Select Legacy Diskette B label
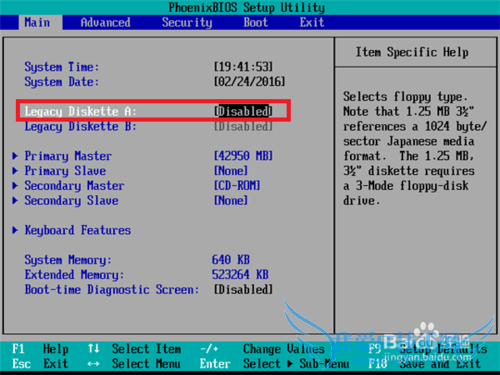This screenshot has height=375, width=500. tap(80, 127)
